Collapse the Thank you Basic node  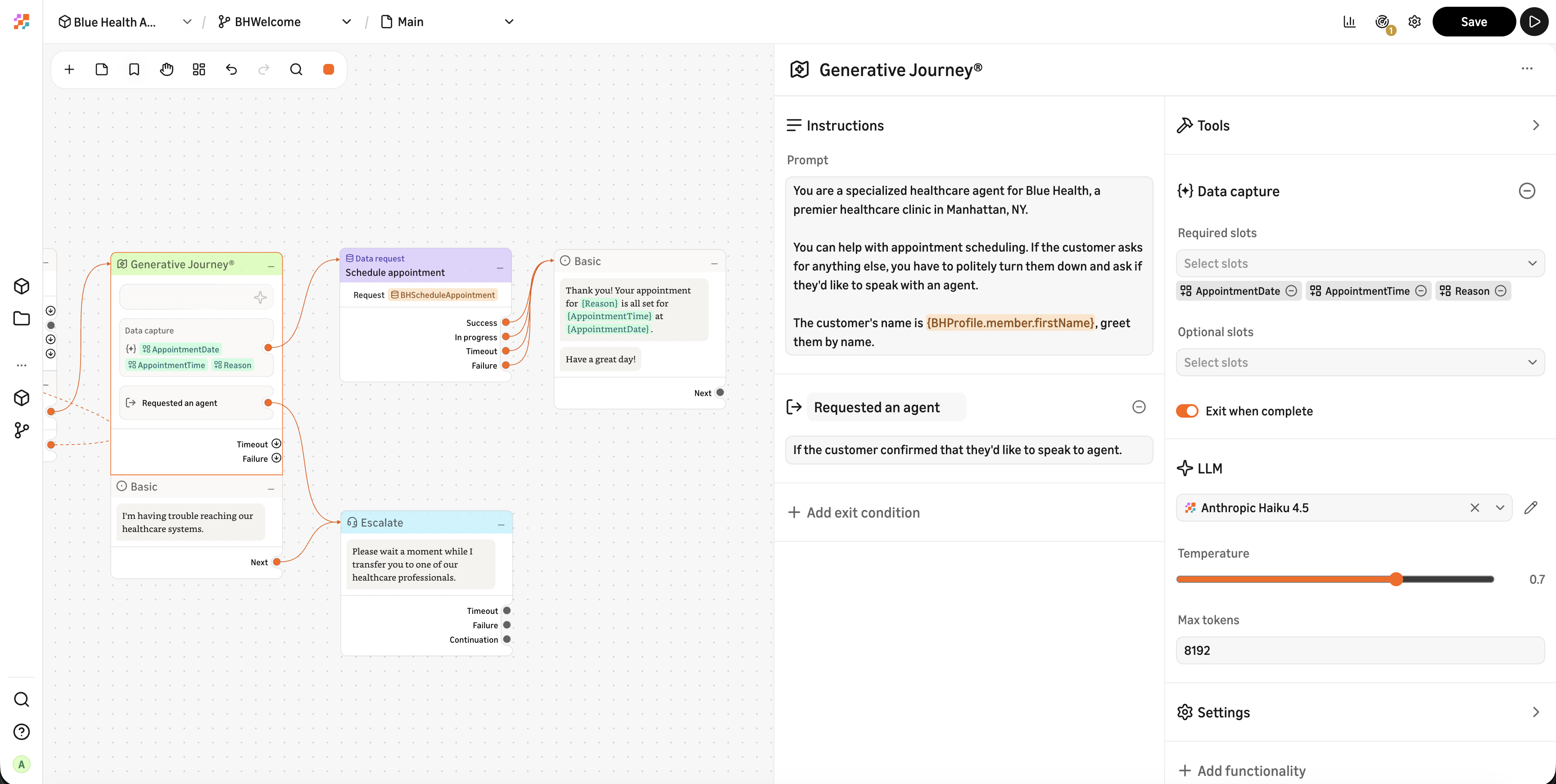(x=715, y=263)
